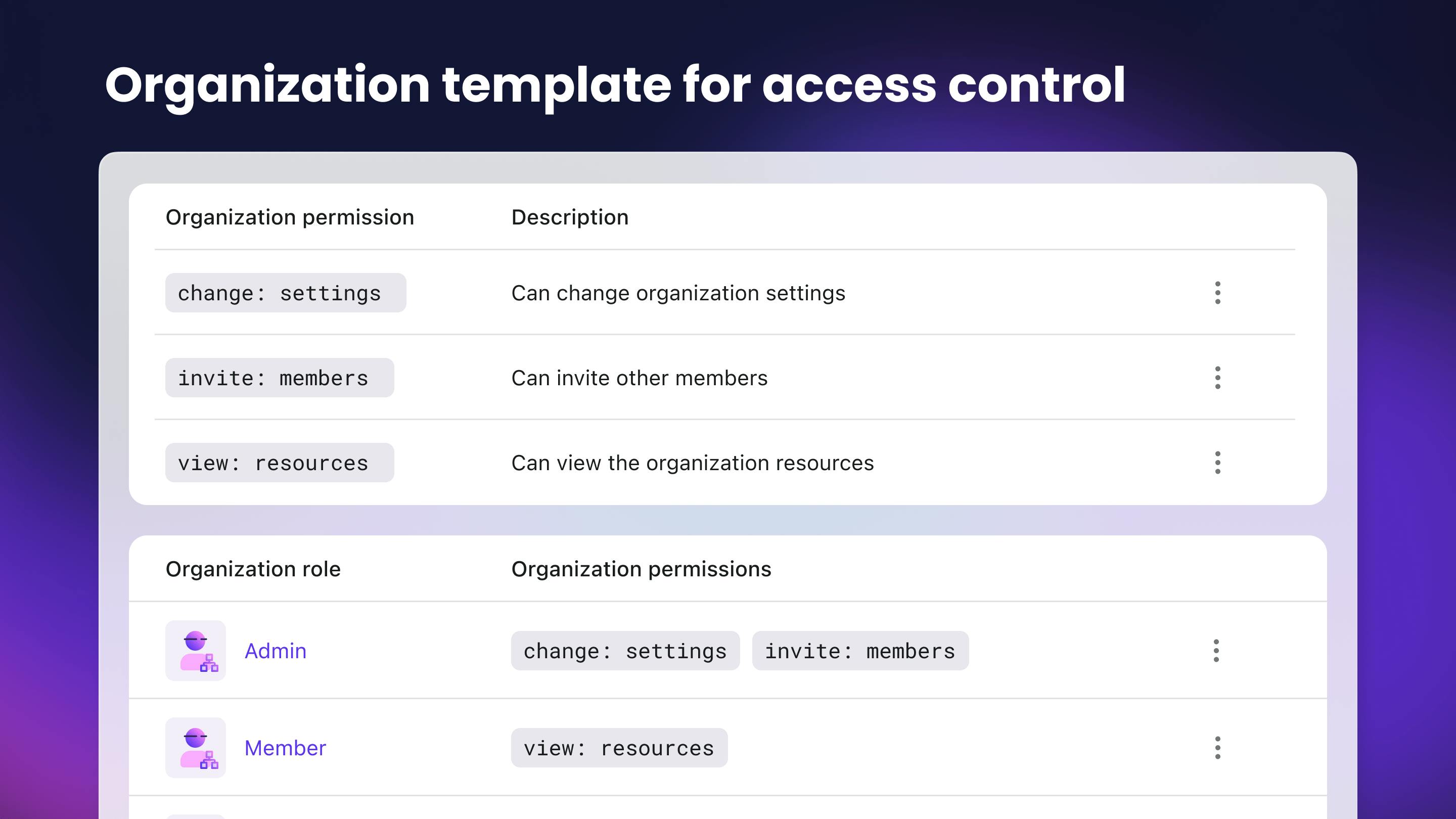Open the Admin role link
1456x819 pixels.
(x=275, y=651)
